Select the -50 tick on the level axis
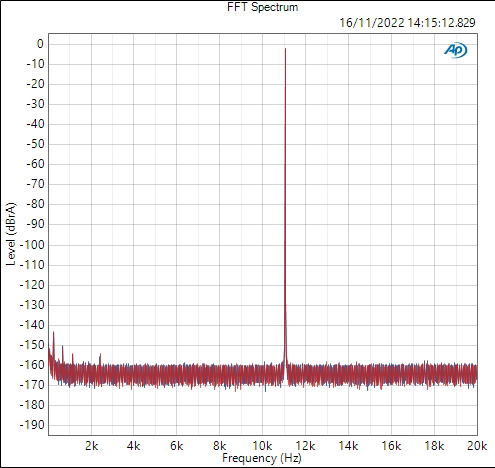495x468 pixels. tap(35, 144)
